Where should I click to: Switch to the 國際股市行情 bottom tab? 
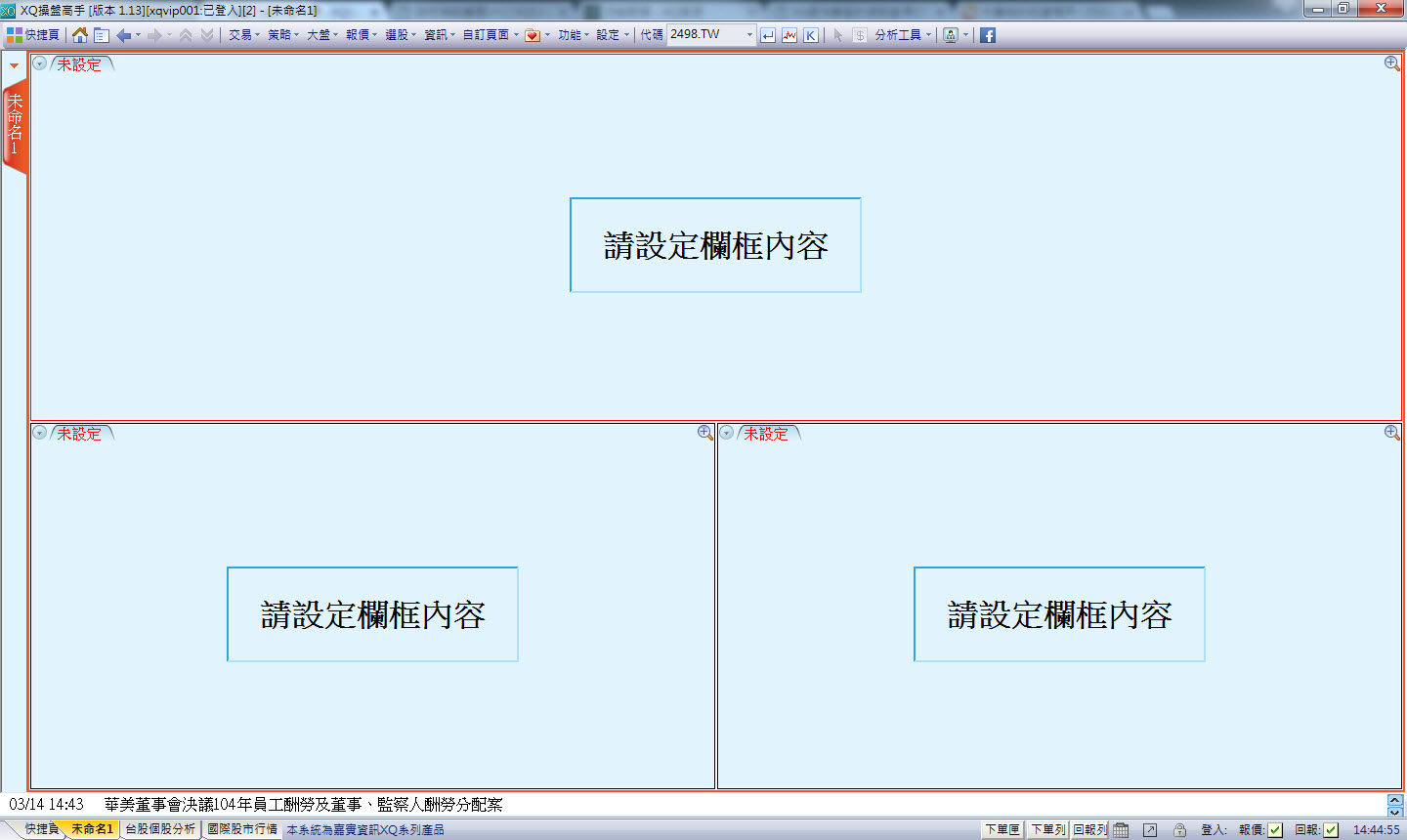click(x=242, y=829)
